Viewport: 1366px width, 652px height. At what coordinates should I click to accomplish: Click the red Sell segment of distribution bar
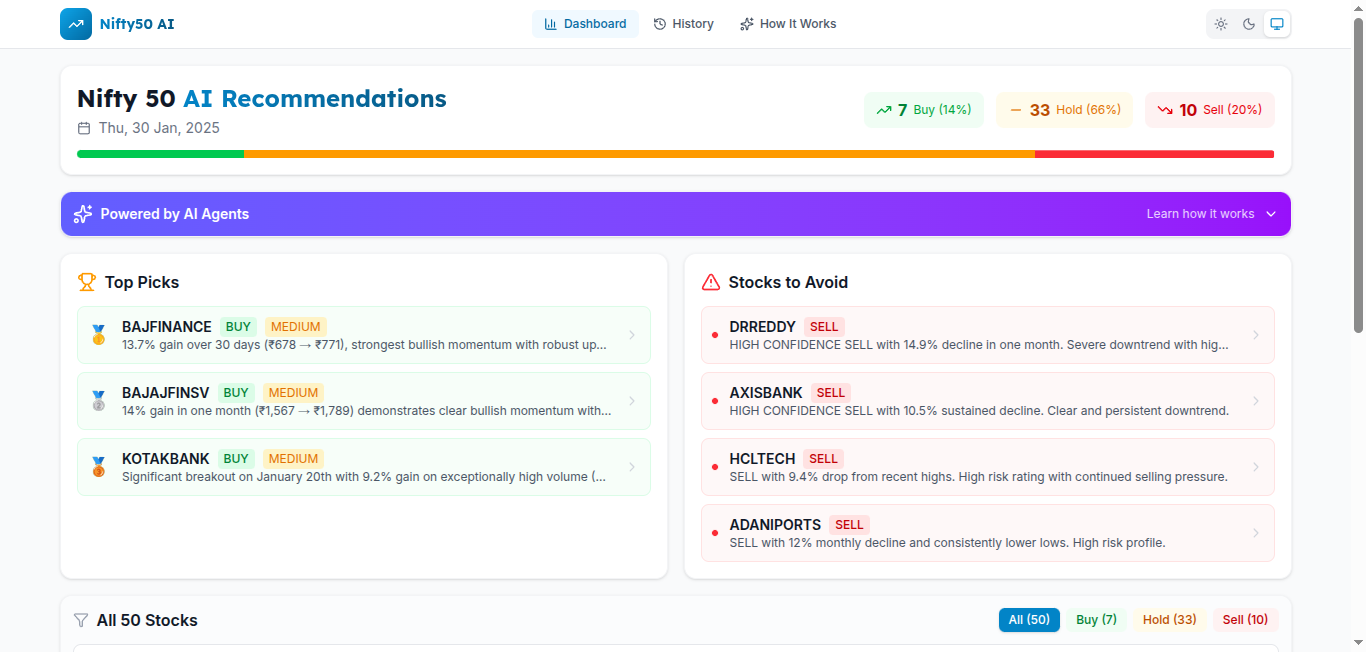[x=1154, y=154]
